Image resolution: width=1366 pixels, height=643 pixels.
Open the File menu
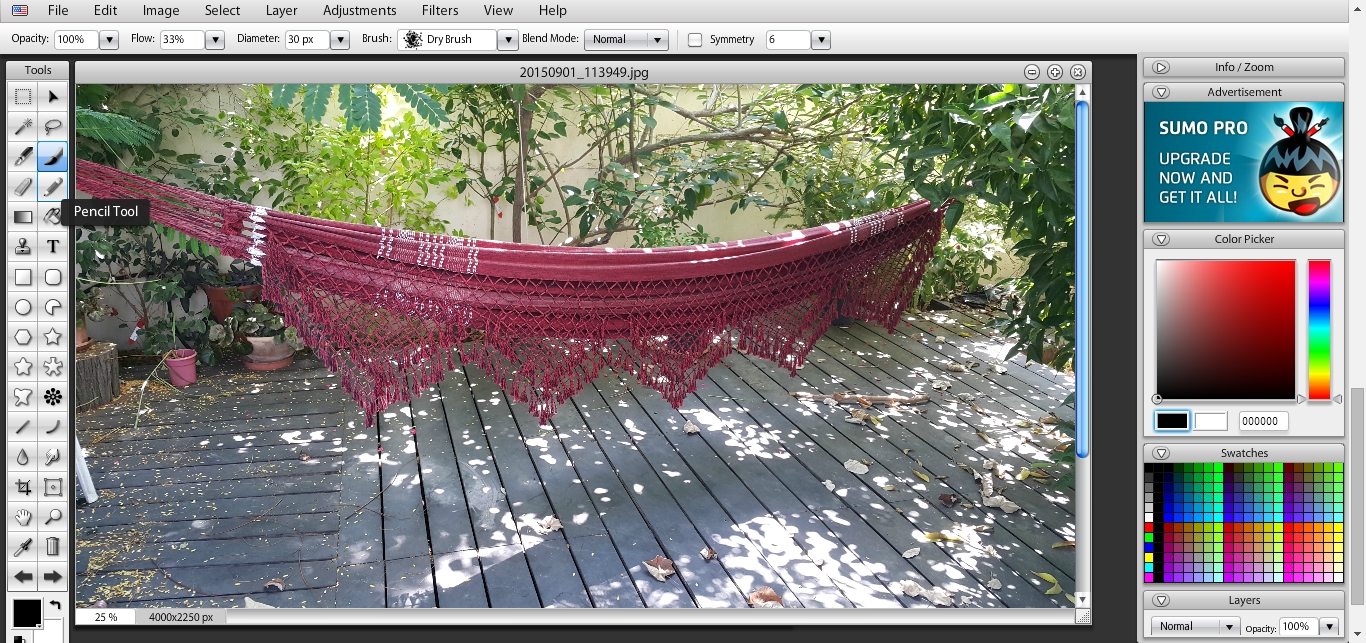(x=58, y=10)
